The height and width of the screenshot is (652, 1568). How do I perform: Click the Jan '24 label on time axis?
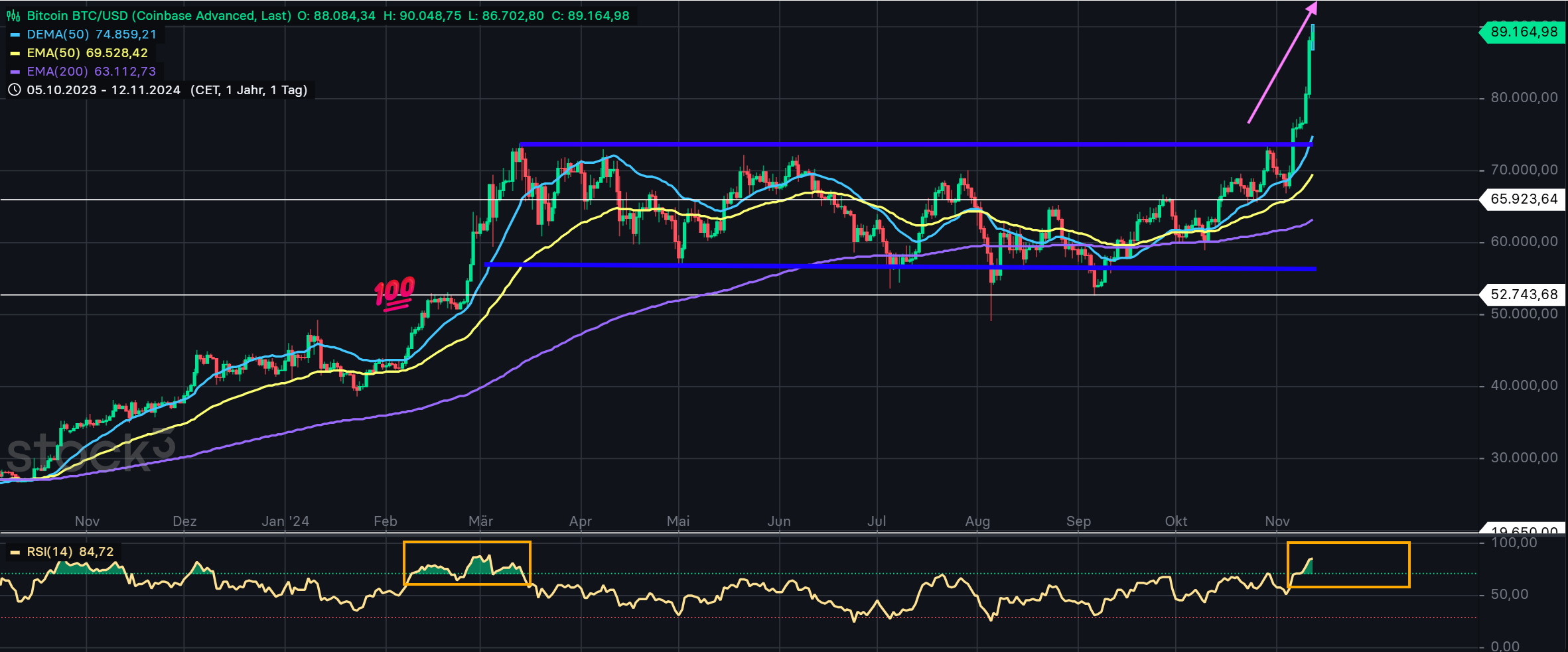click(285, 521)
